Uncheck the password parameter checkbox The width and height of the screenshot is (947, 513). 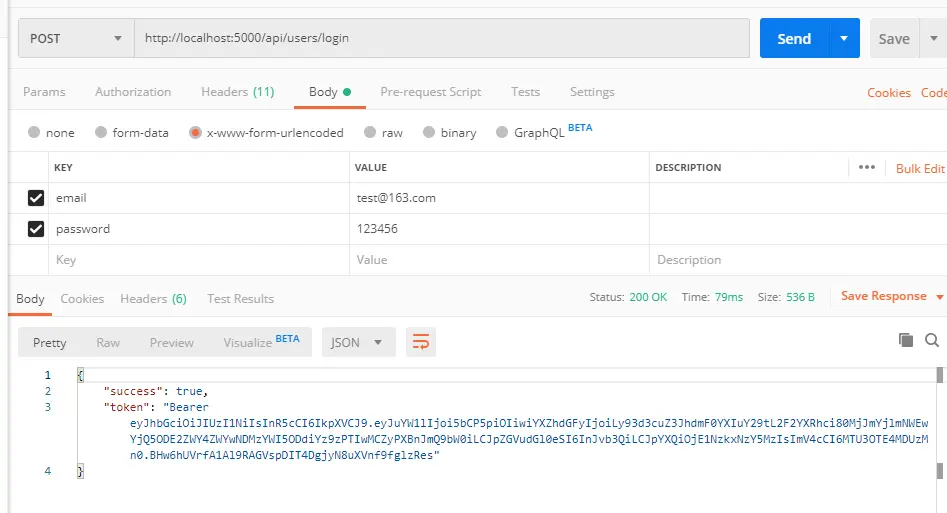pos(36,229)
